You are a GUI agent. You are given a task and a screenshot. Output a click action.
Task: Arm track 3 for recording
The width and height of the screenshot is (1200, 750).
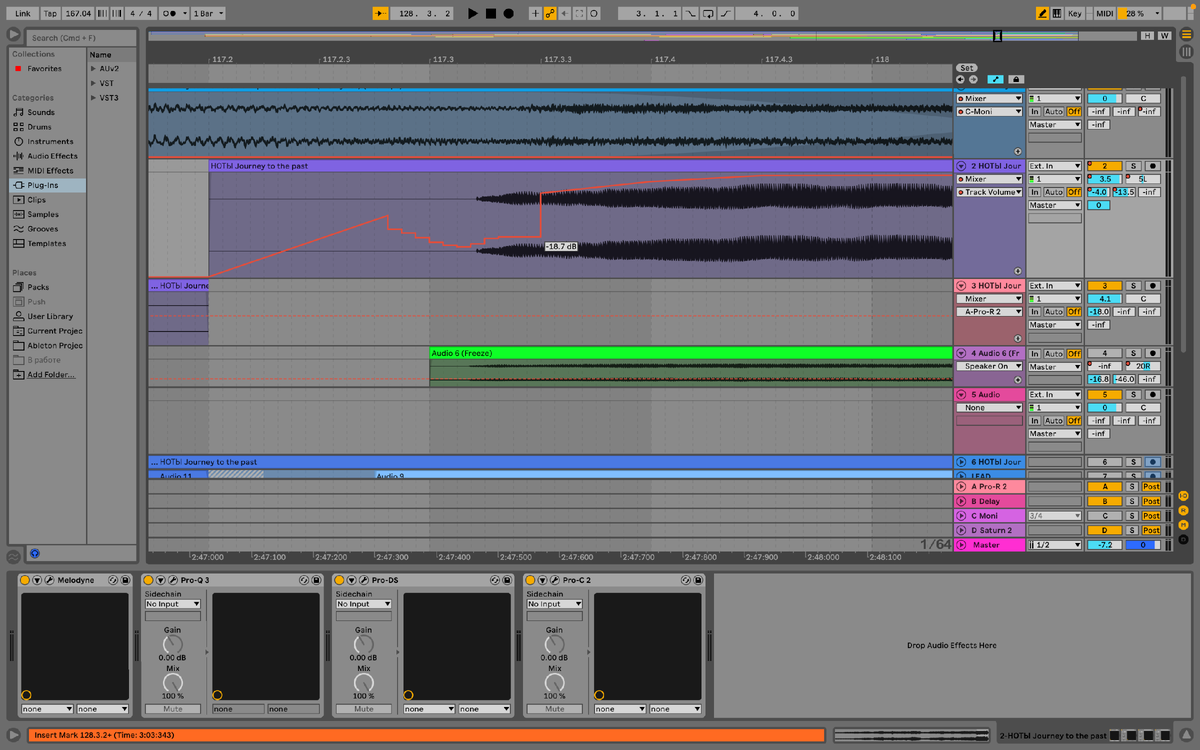click(x=1152, y=286)
